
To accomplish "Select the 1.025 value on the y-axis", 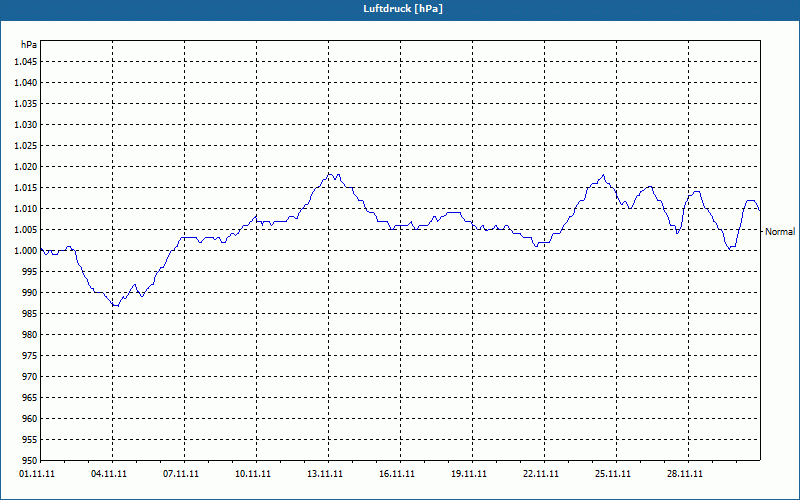I will 26,145.
